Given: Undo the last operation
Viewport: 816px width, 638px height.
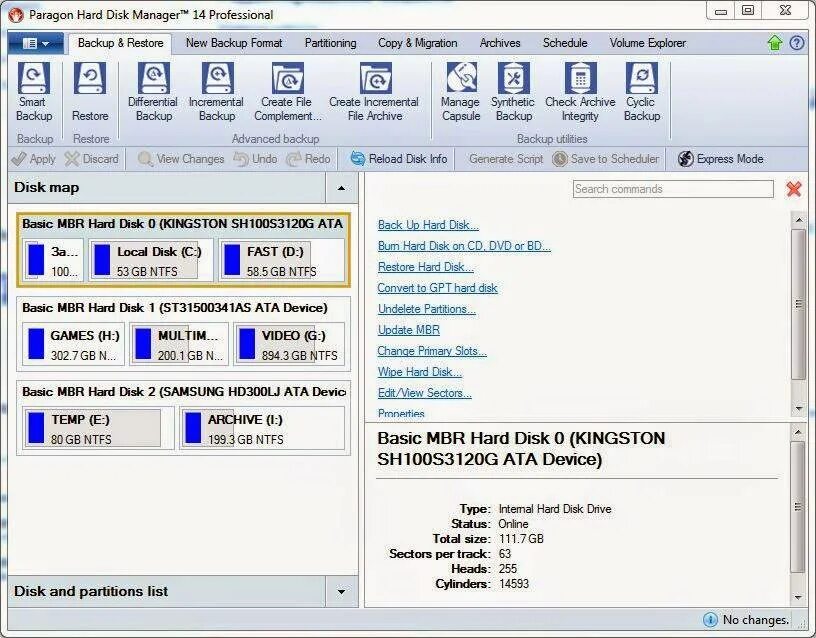Looking at the screenshot, I should point(256,159).
